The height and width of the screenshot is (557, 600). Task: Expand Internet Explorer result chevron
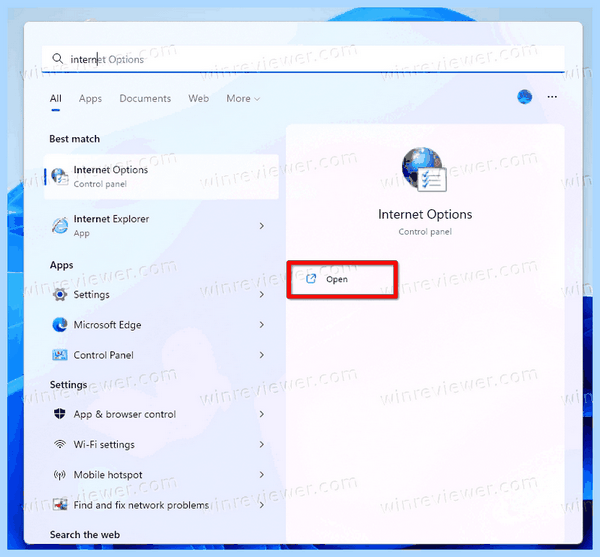pyautogui.click(x=262, y=226)
